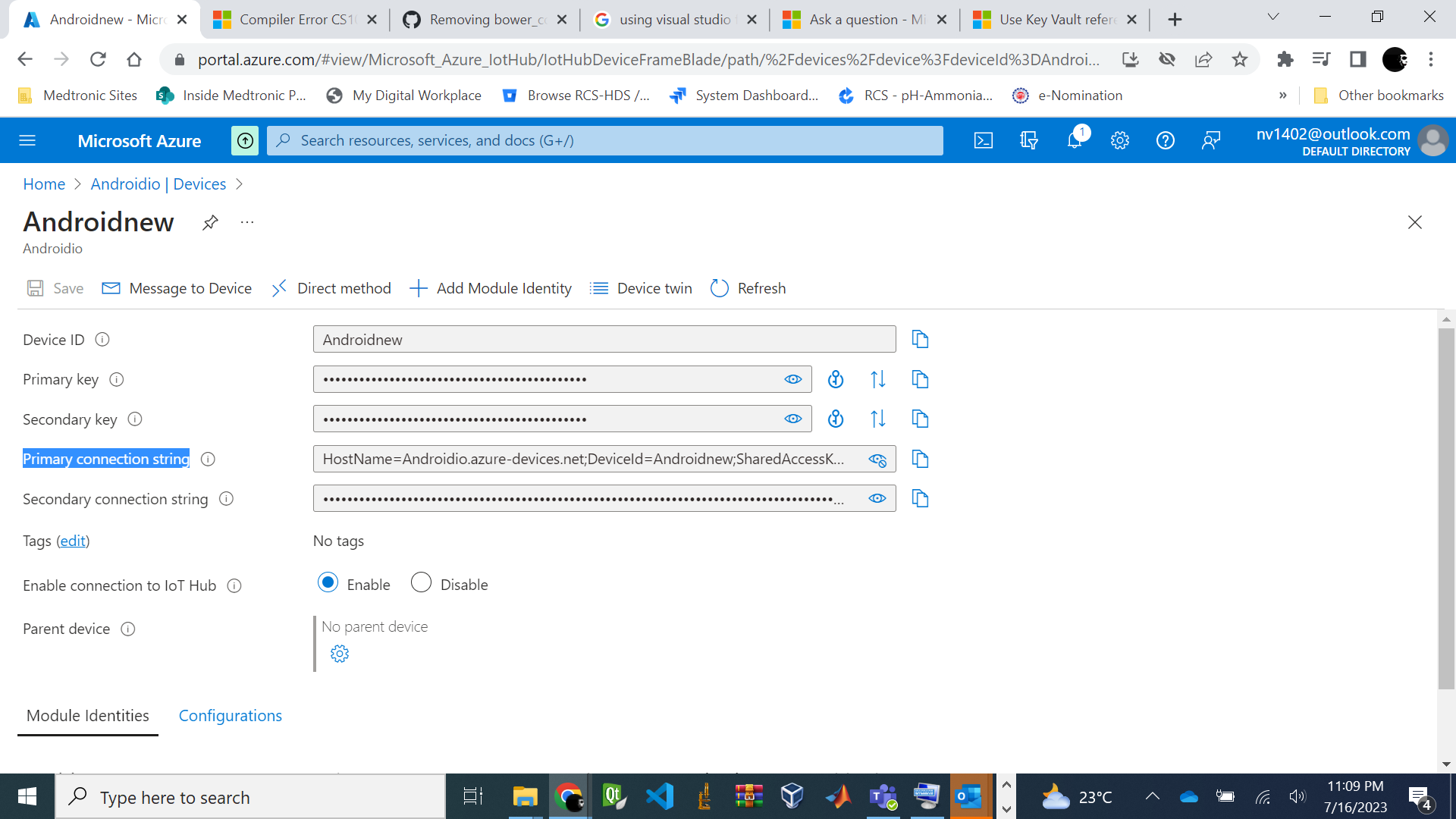
Task: Open Azure Cloud Shell
Action: (x=983, y=140)
